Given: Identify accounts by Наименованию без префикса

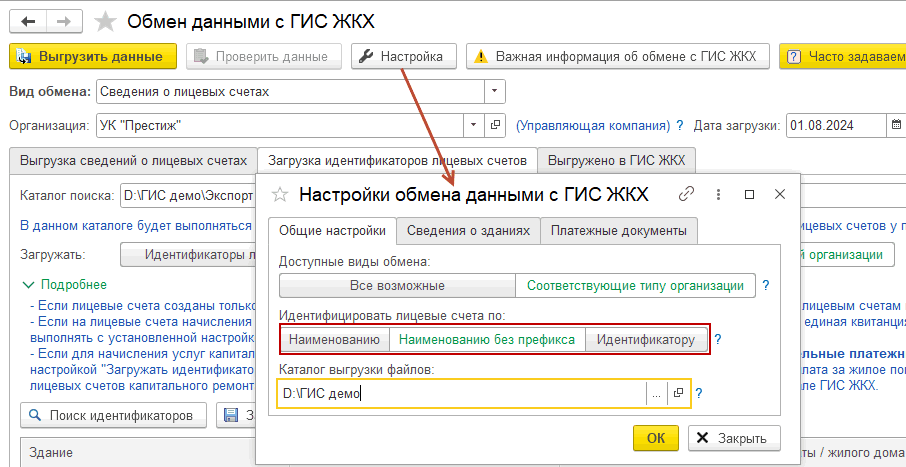Looking at the screenshot, I should point(487,339).
